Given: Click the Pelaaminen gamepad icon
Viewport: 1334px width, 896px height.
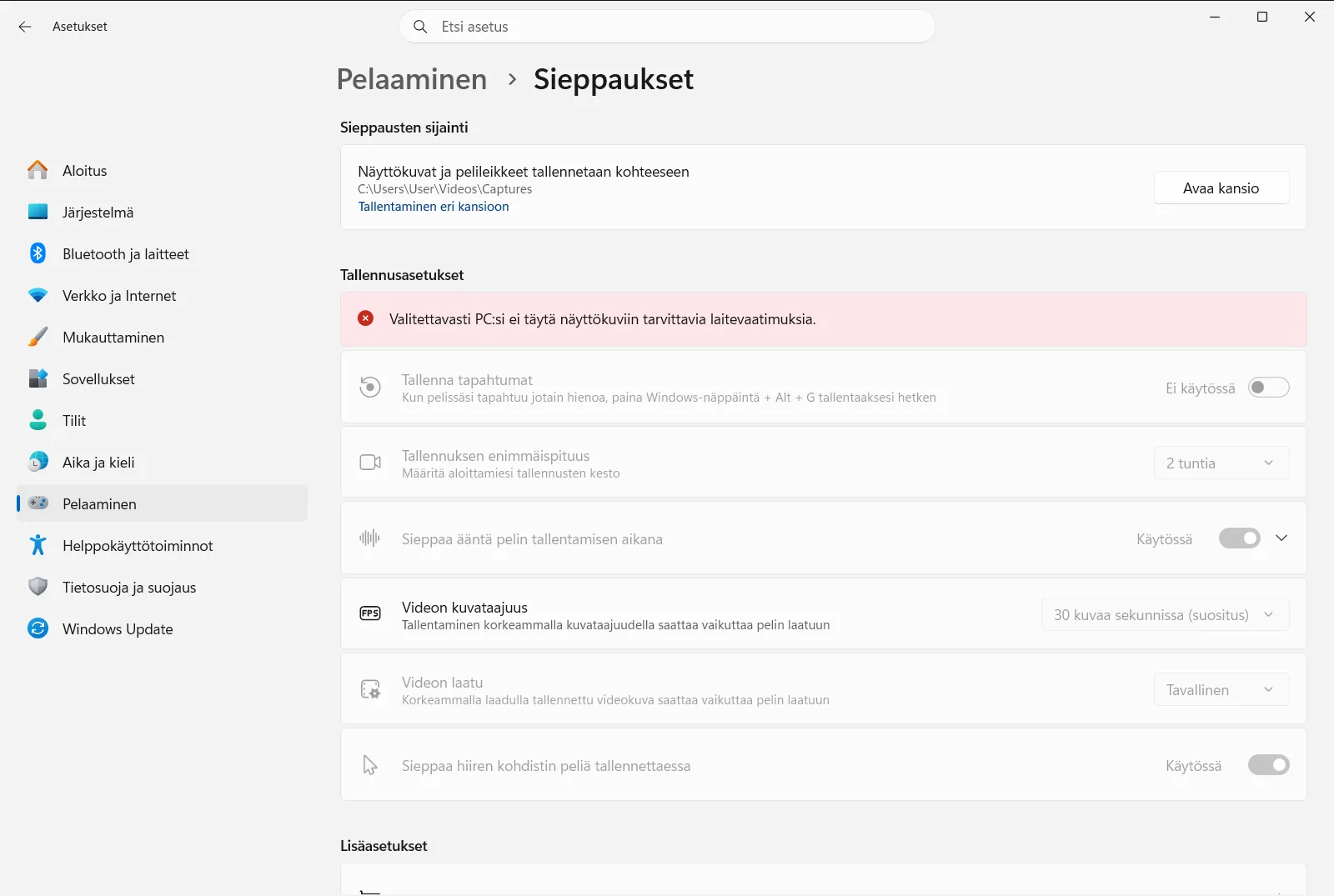Looking at the screenshot, I should point(38,503).
